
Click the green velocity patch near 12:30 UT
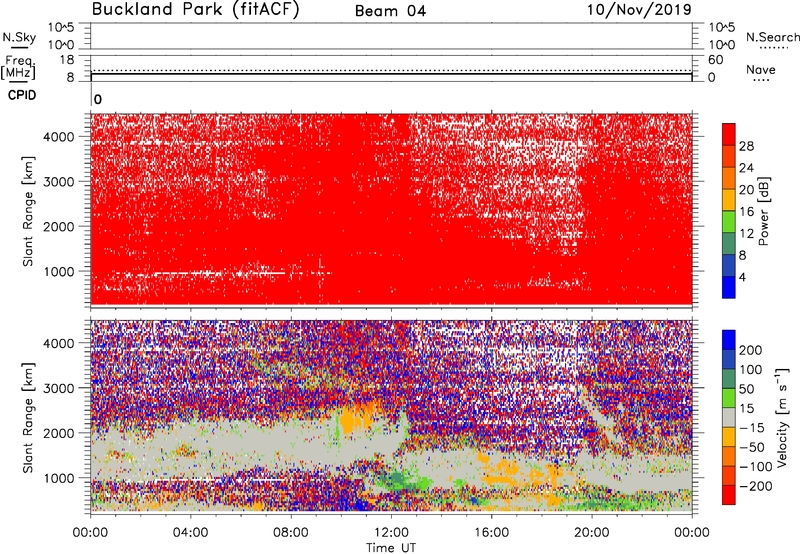pos(403,481)
